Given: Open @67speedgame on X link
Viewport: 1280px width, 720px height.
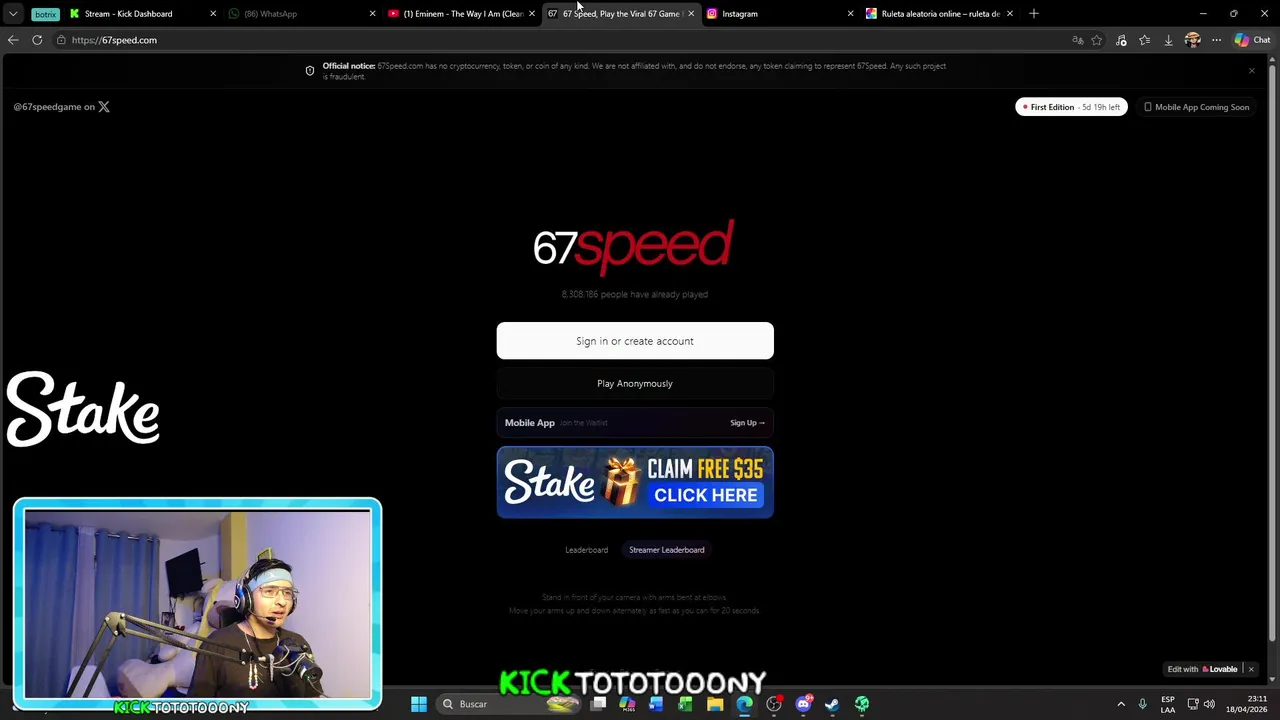Looking at the screenshot, I should point(61,107).
